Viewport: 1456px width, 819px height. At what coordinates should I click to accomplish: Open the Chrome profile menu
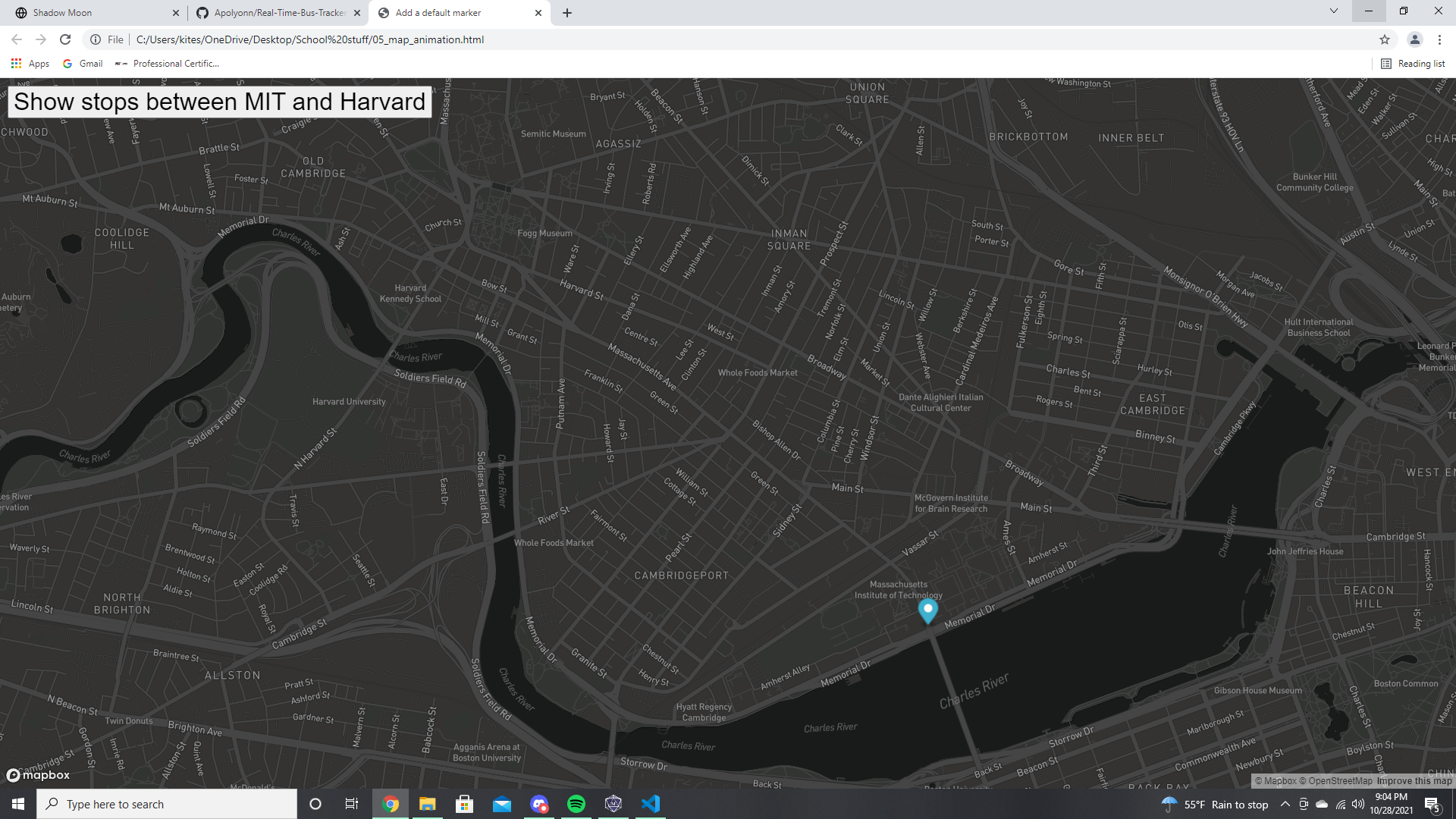click(x=1417, y=39)
